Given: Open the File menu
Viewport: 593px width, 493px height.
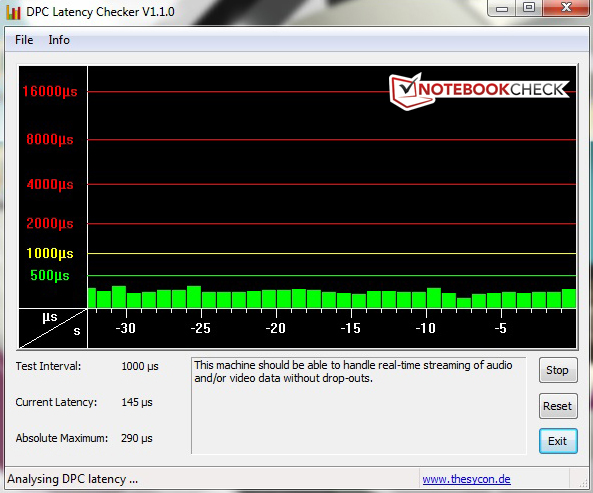Looking at the screenshot, I should (24, 40).
